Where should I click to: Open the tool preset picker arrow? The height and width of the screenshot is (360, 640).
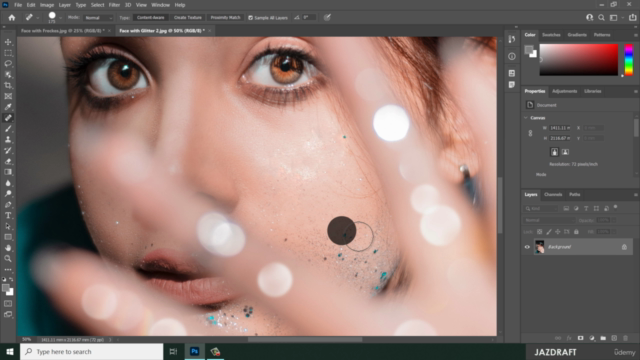click(x=38, y=18)
